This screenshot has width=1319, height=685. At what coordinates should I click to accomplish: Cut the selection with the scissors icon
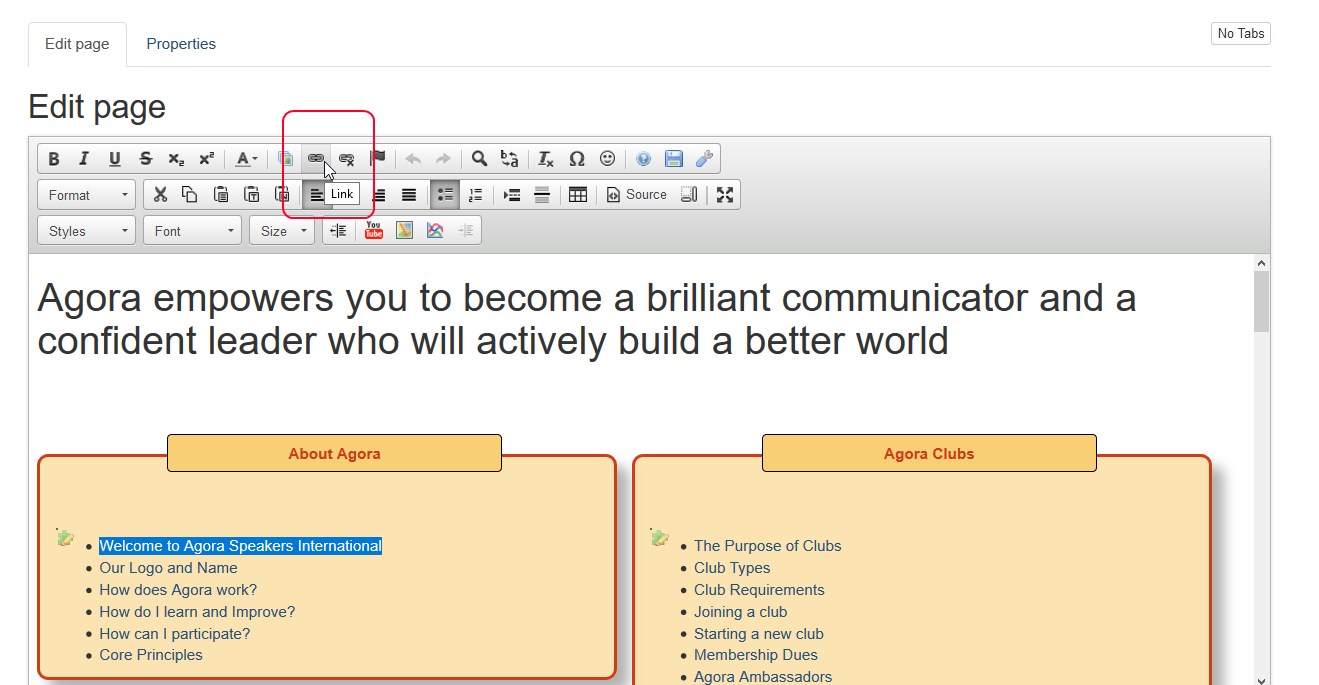(160, 195)
